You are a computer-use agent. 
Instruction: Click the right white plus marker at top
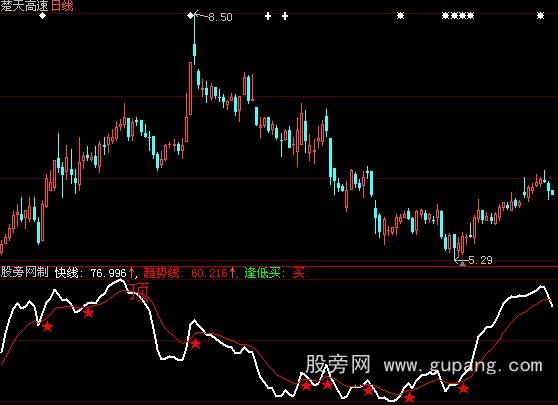(285, 16)
